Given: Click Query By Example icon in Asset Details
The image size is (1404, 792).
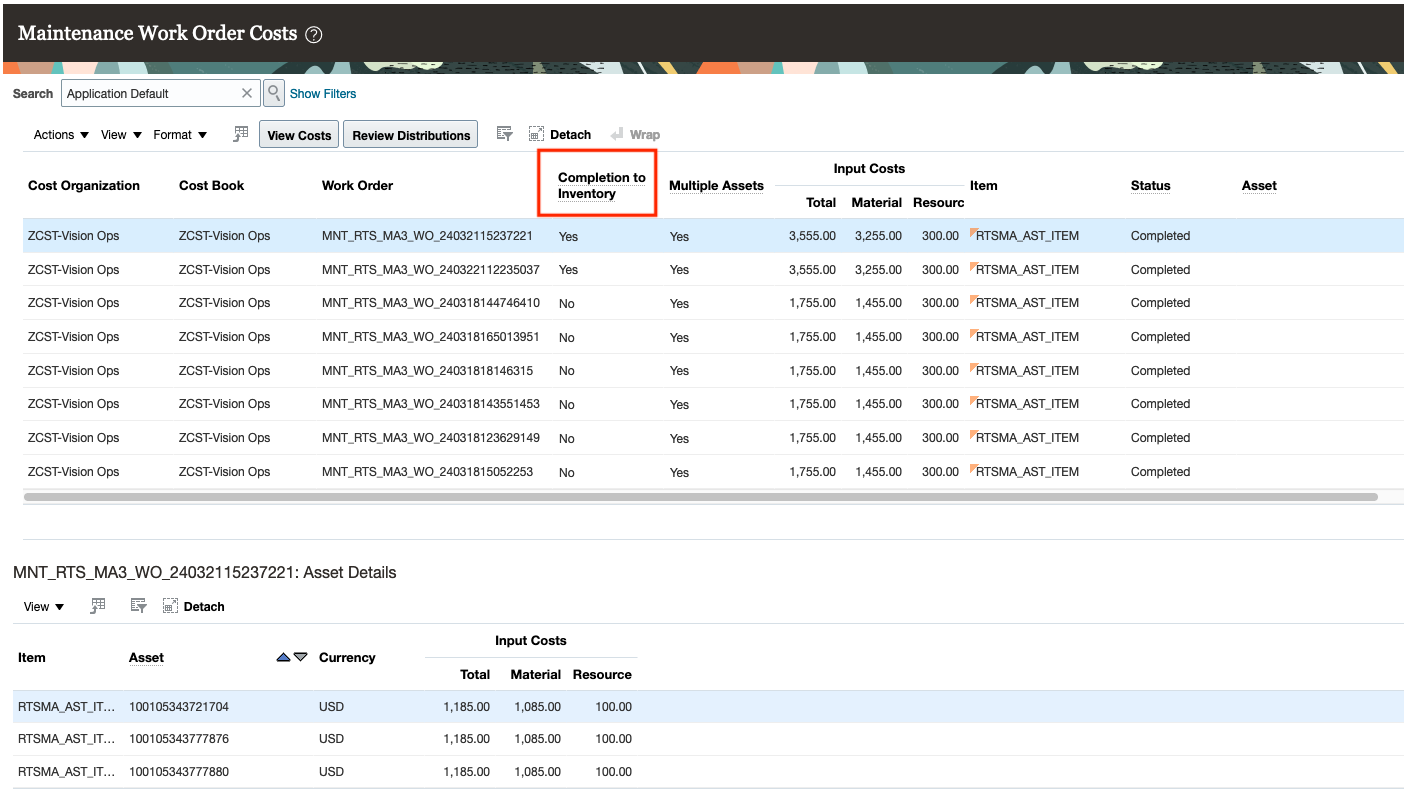Looking at the screenshot, I should click(139, 606).
